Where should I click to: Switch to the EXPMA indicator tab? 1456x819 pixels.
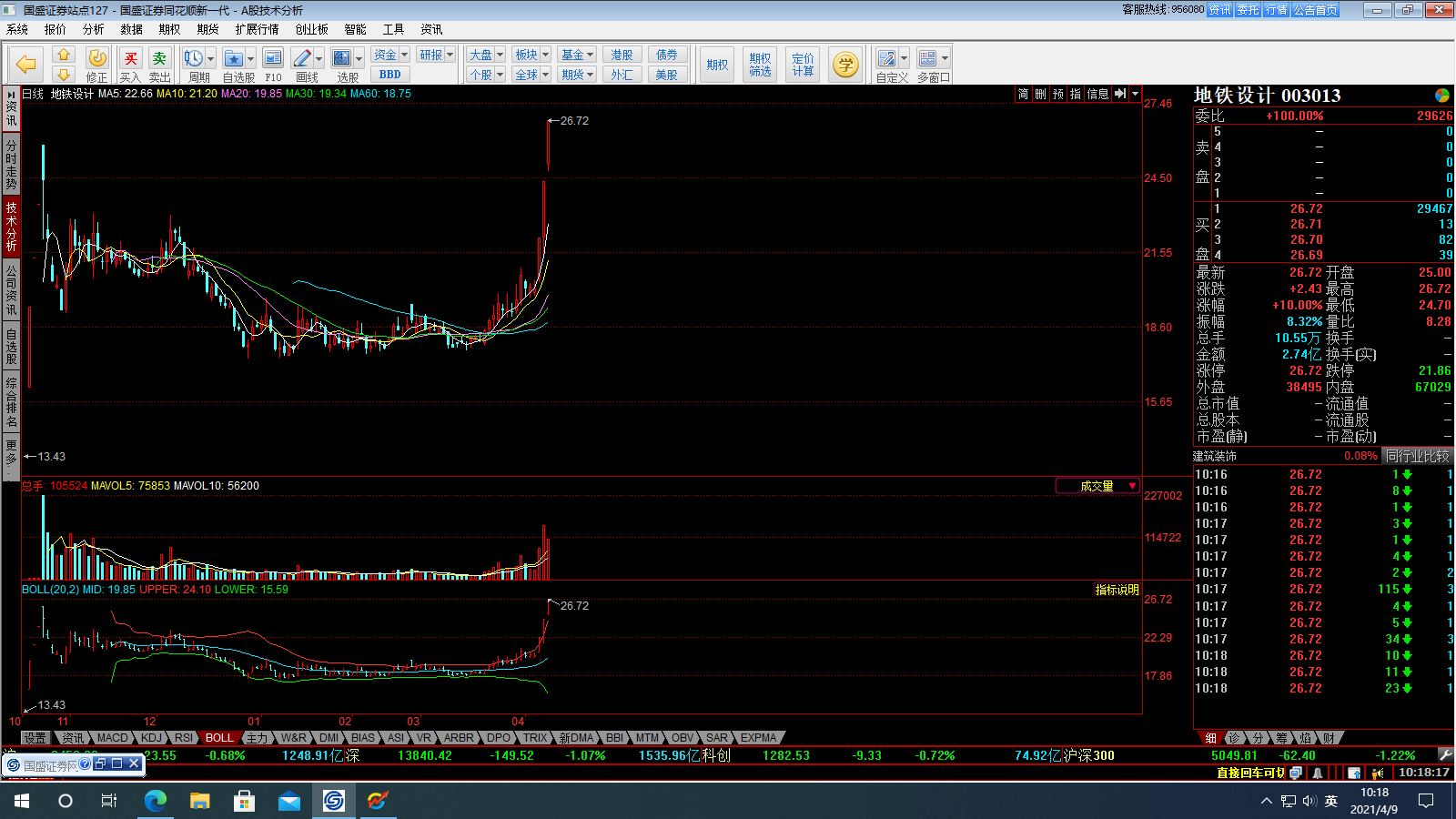click(759, 738)
